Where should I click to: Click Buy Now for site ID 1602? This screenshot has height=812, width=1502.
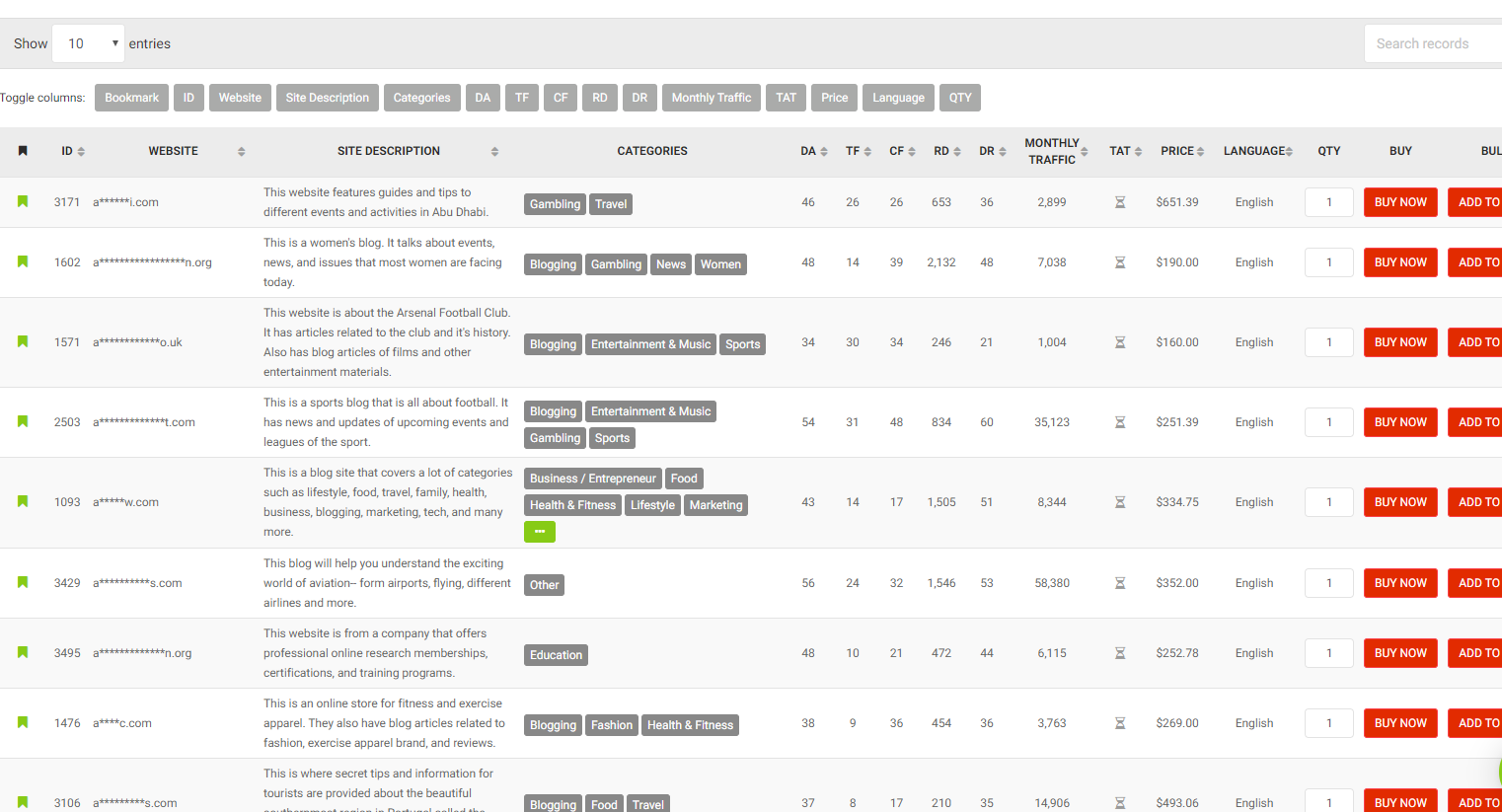(x=1400, y=262)
